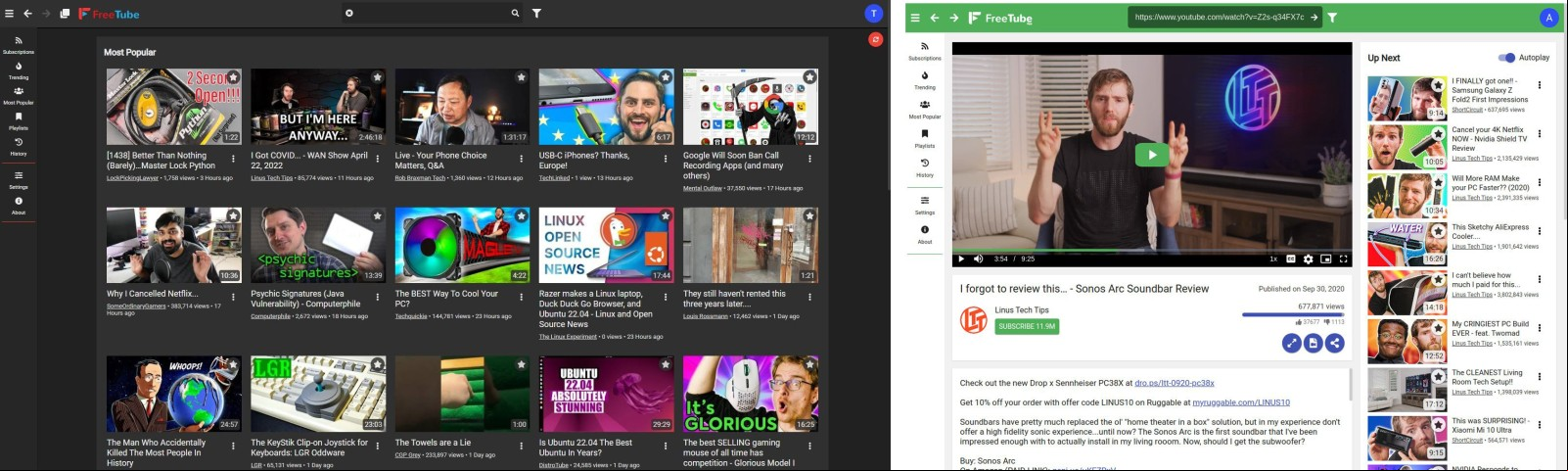Open hamburger menu in green FreeTube window
The image size is (1568, 471).
click(914, 18)
